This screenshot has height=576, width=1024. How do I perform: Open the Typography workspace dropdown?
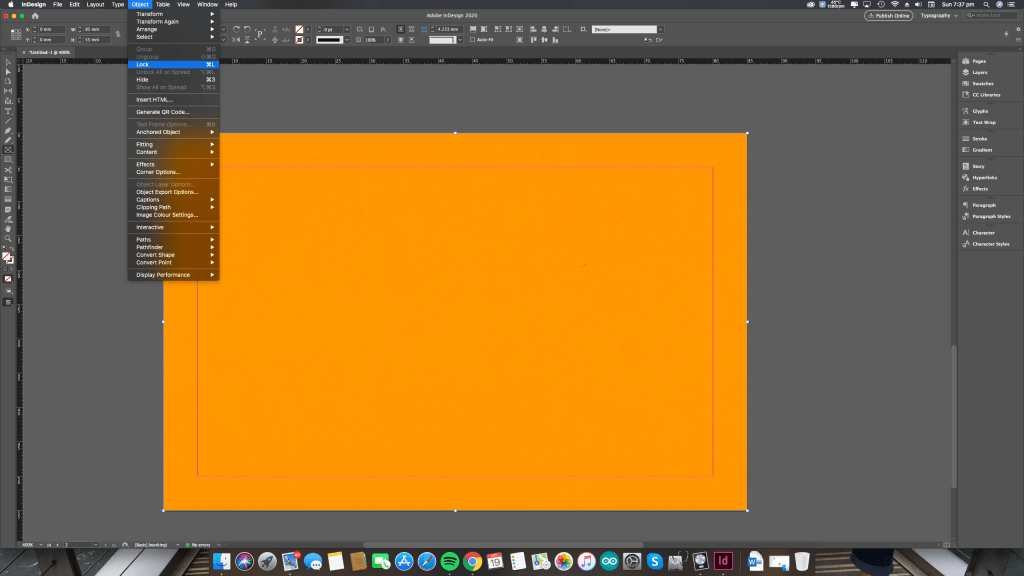(x=939, y=16)
